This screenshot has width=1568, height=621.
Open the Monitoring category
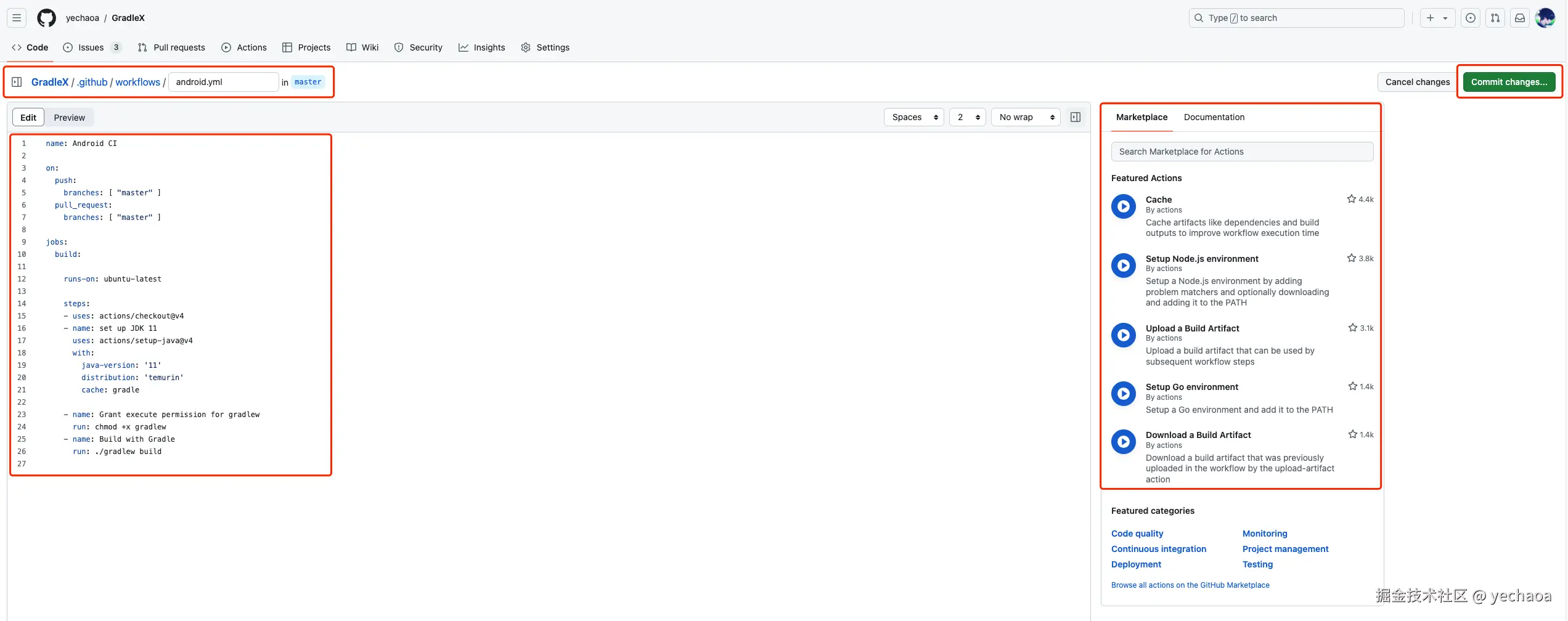click(1265, 534)
